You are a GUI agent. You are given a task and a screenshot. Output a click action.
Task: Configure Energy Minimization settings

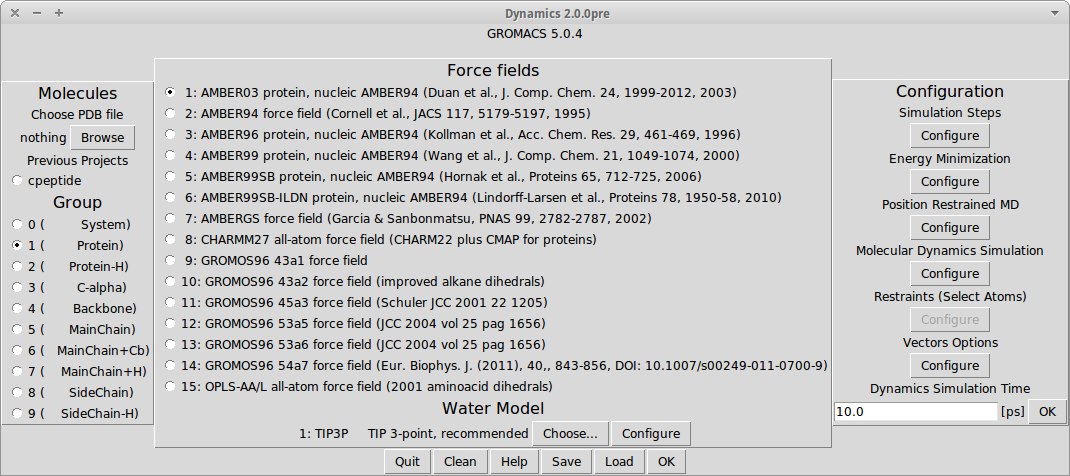click(x=950, y=181)
